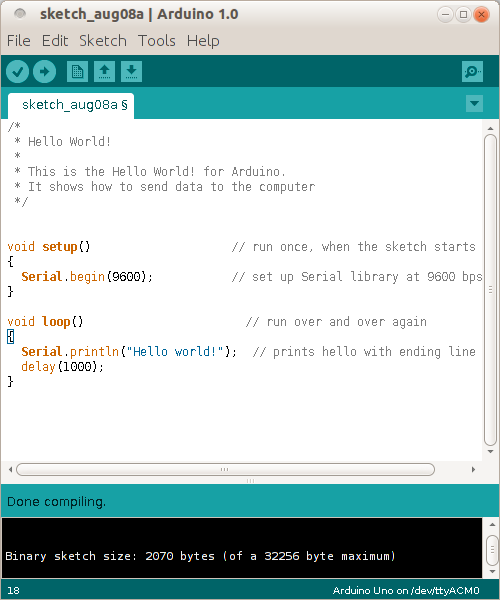Select the sketch_aug08a tab
This screenshot has width=500, height=600.
point(71,105)
